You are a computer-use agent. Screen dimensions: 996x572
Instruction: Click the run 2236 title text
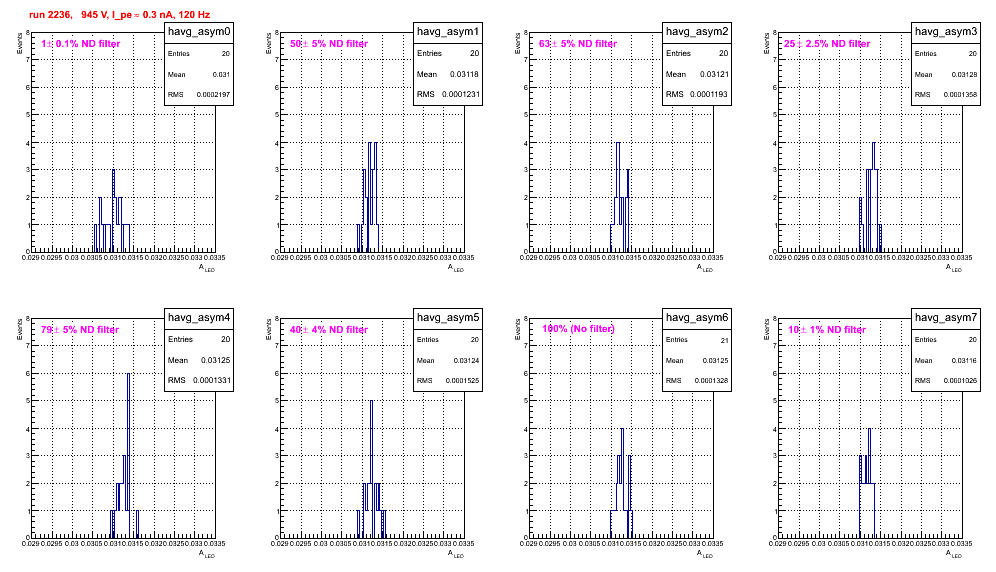[x=119, y=14]
